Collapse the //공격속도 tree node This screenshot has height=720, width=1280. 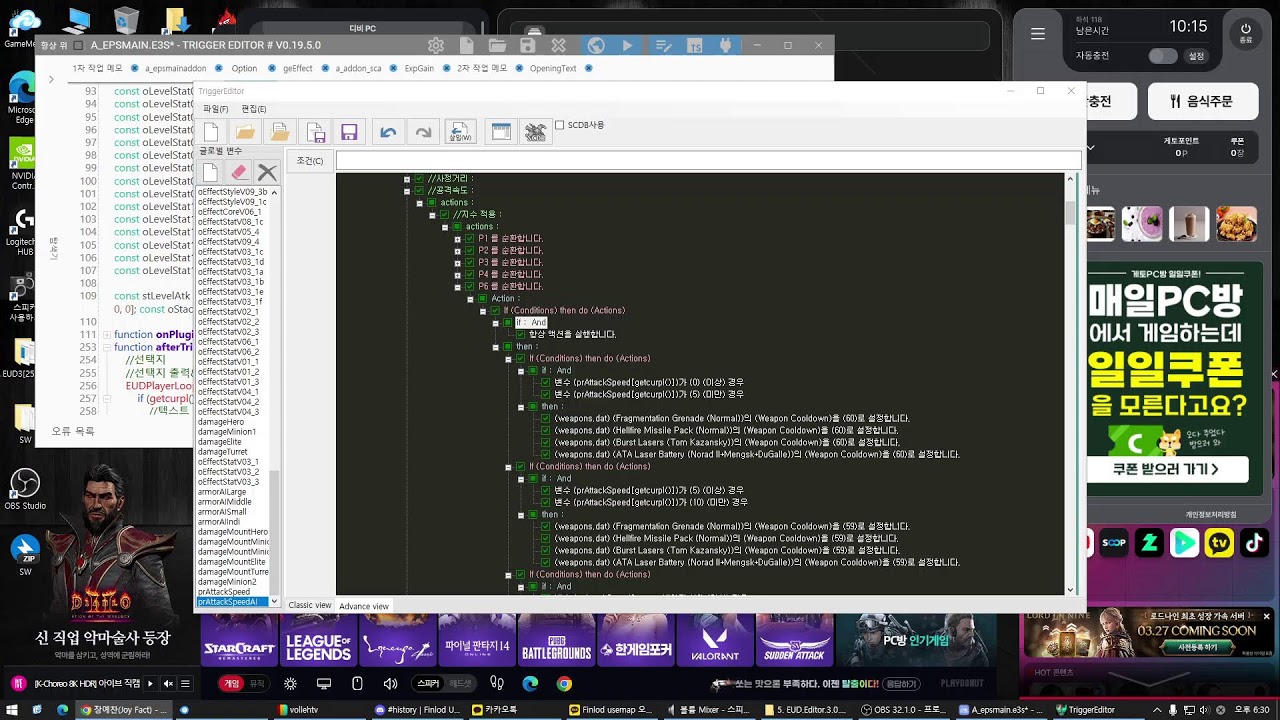407,190
